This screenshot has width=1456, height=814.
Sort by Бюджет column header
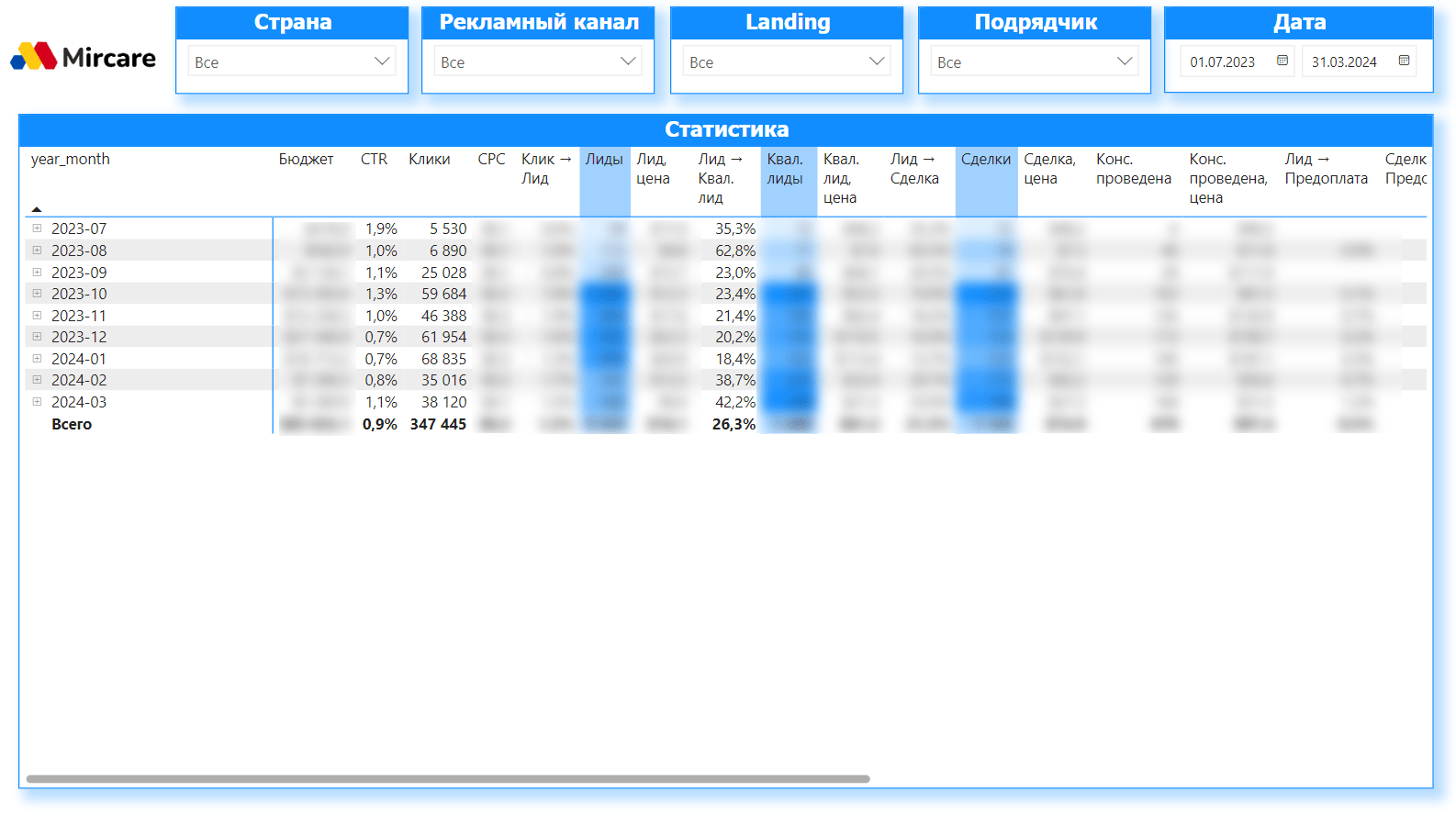coord(306,159)
